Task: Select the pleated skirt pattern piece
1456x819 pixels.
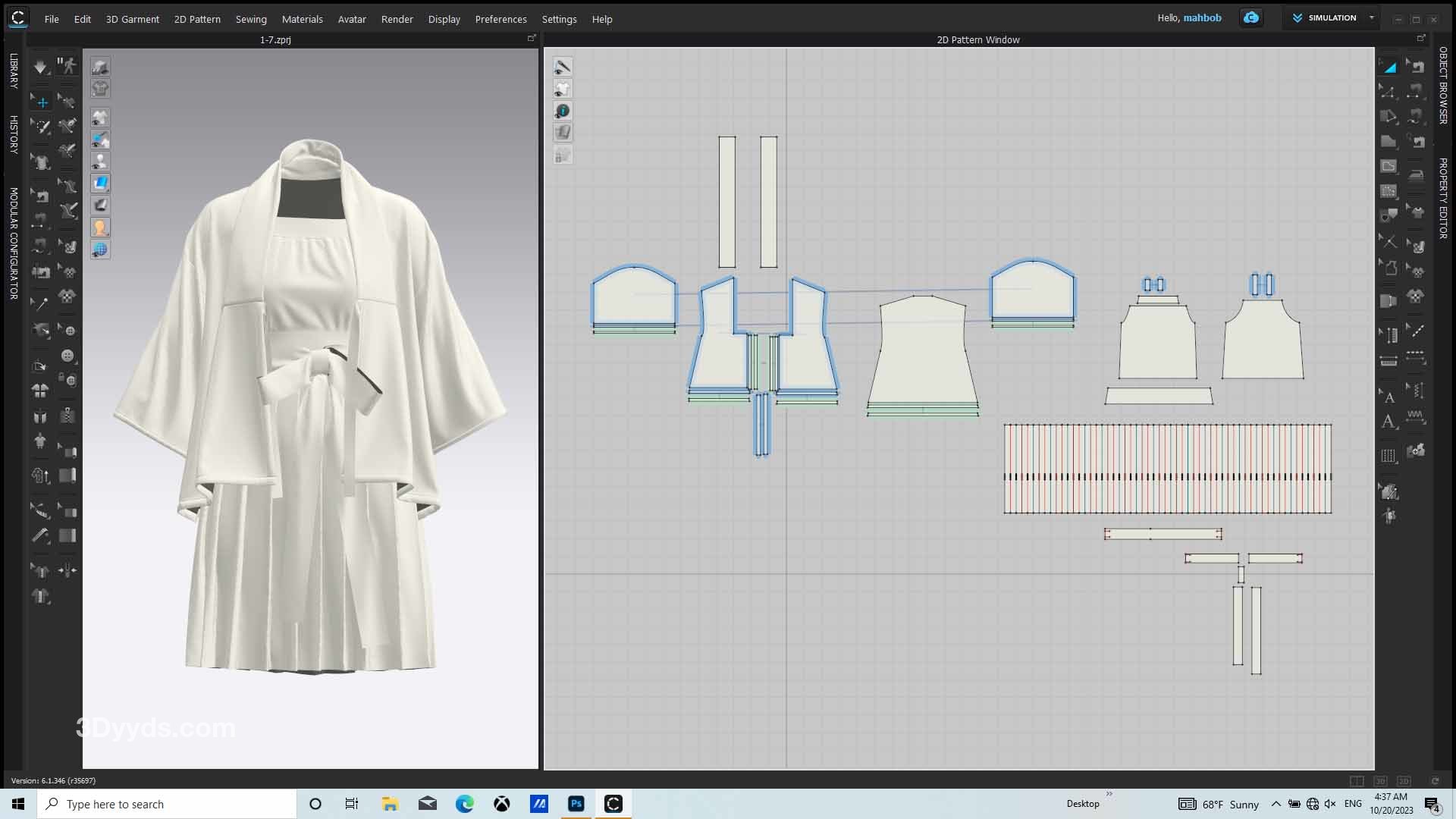Action: point(1167,455)
